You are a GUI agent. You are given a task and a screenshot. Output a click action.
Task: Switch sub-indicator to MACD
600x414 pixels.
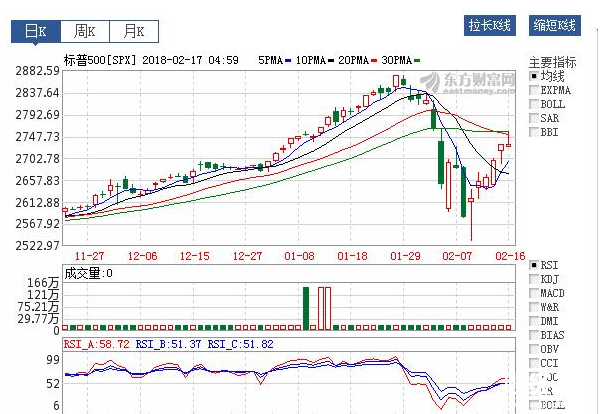point(548,293)
